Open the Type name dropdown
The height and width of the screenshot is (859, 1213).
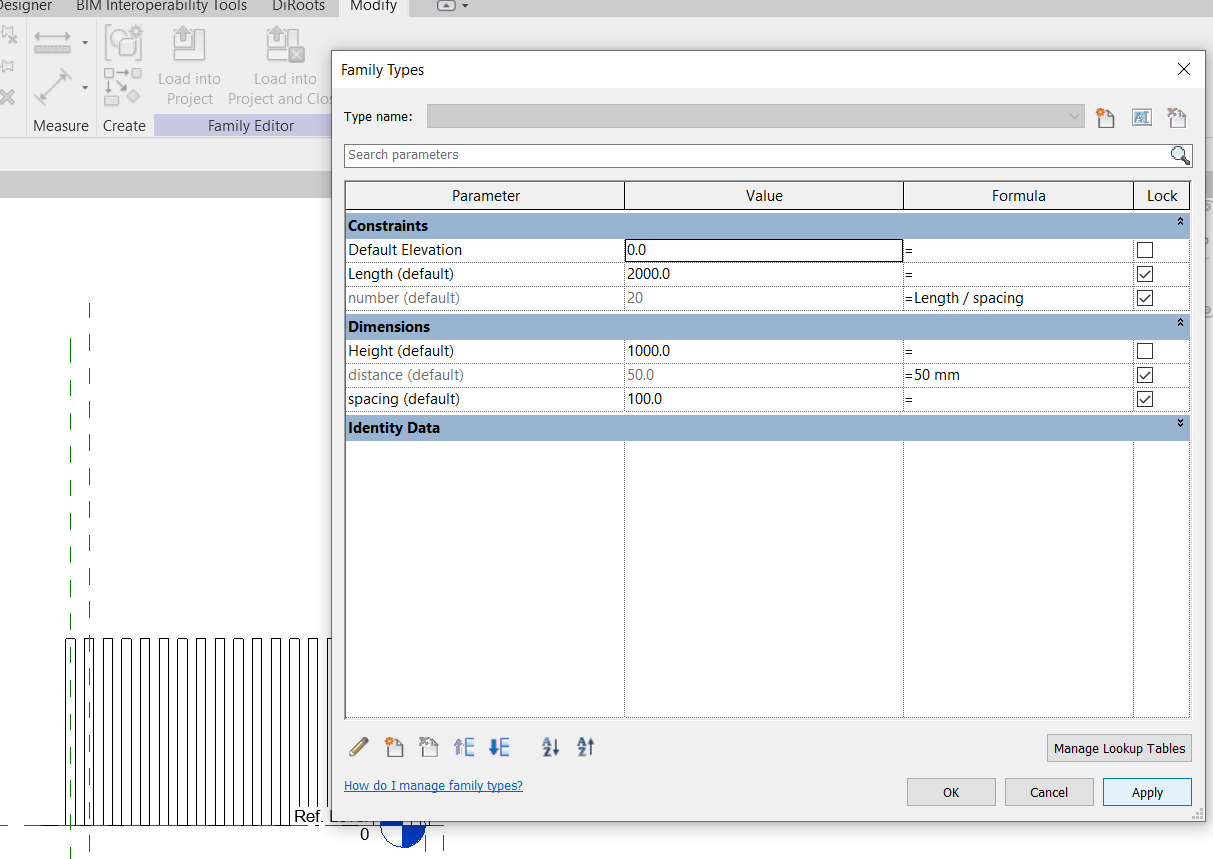pos(1074,116)
